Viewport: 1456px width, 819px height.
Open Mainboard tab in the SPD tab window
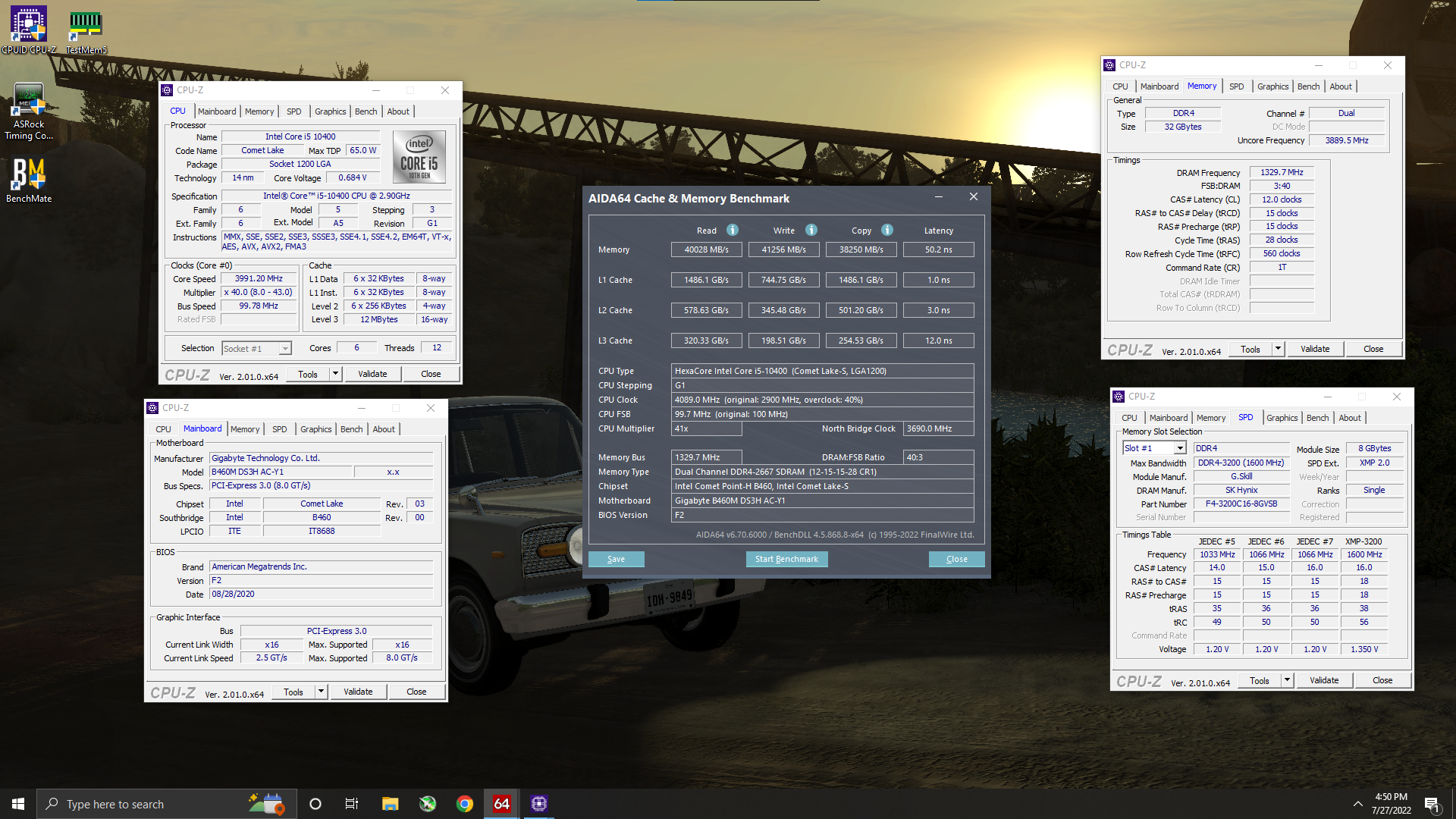pos(1168,418)
